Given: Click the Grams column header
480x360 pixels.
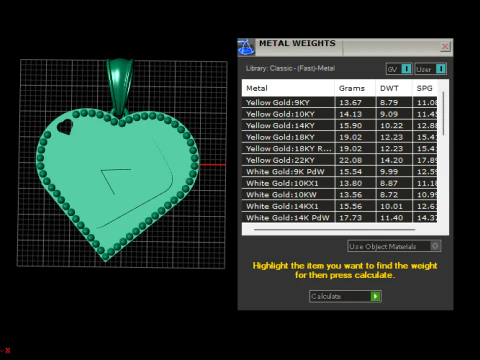Looking at the screenshot, I should click(x=355, y=88).
